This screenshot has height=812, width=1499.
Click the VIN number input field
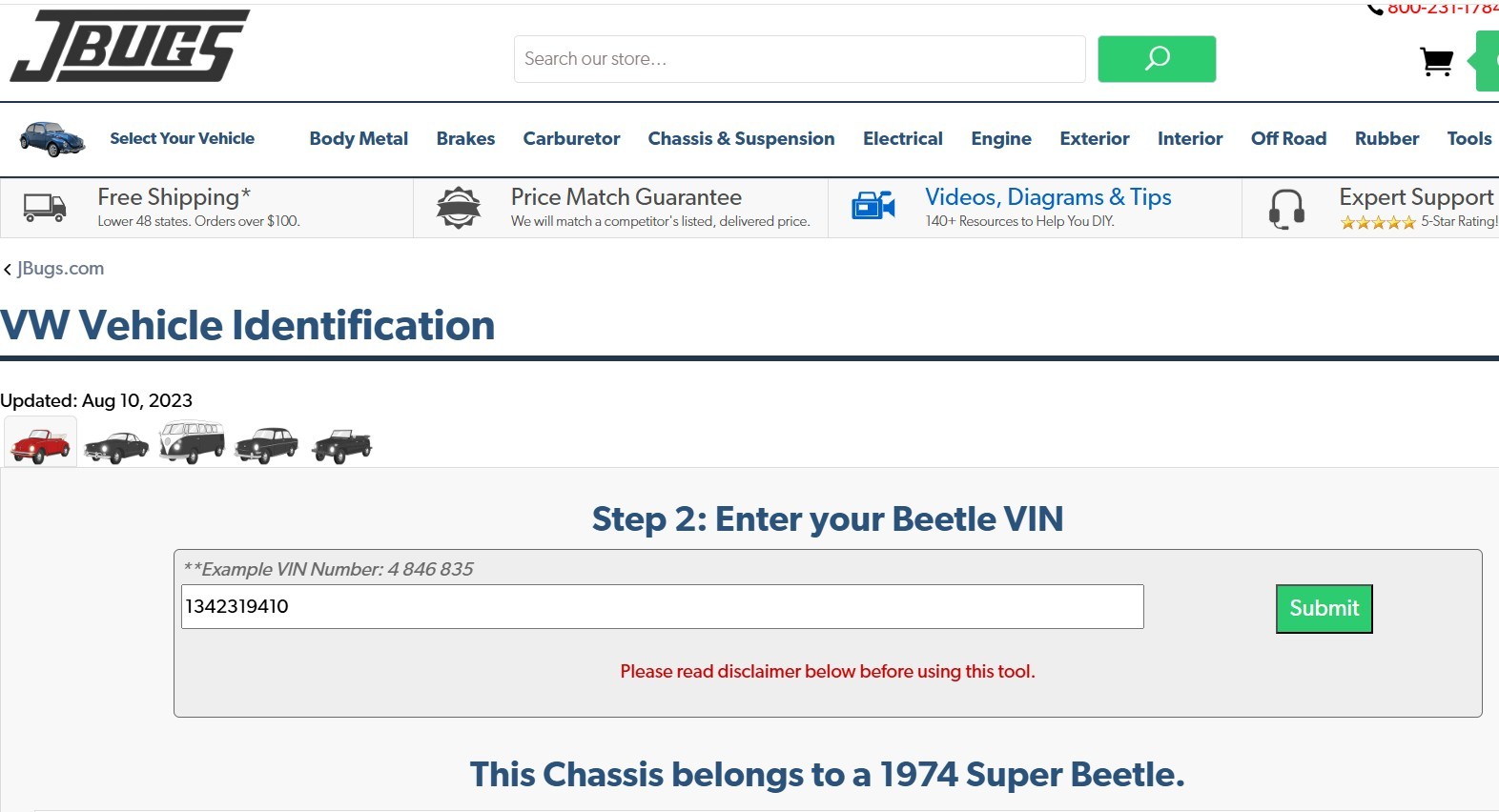pyautogui.click(x=662, y=606)
